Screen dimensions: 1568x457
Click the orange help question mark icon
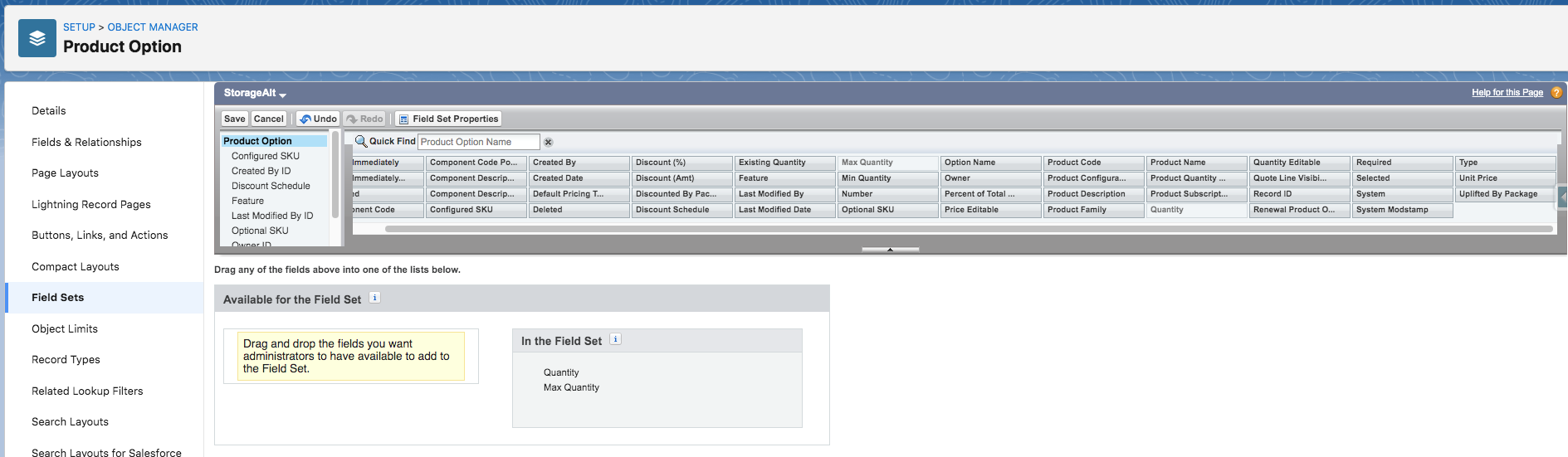tap(1556, 93)
